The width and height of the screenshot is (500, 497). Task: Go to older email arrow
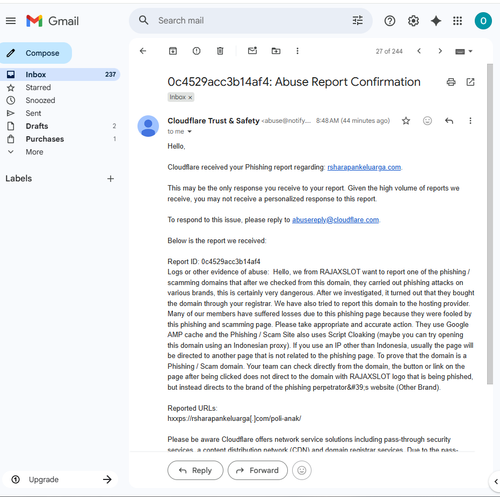point(440,51)
